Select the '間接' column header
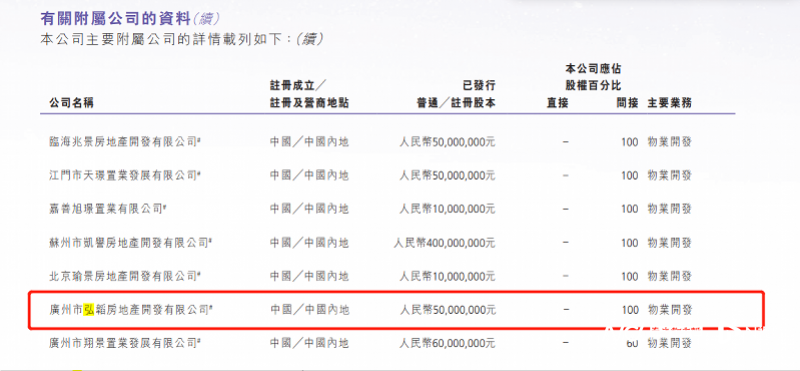This screenshot has width=800, height=371. [627, 103]
